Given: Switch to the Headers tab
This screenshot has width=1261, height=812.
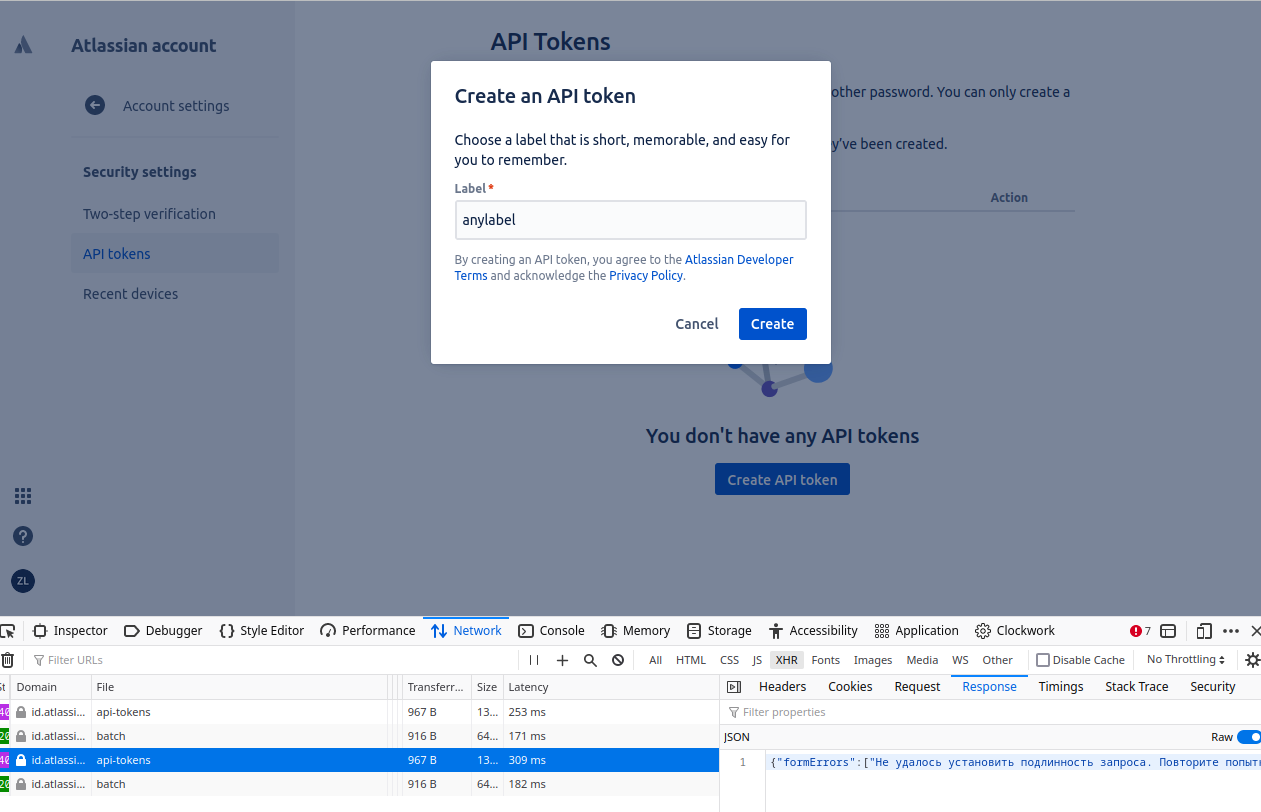Looking at the screenshot, I should (x=782, y=687).
